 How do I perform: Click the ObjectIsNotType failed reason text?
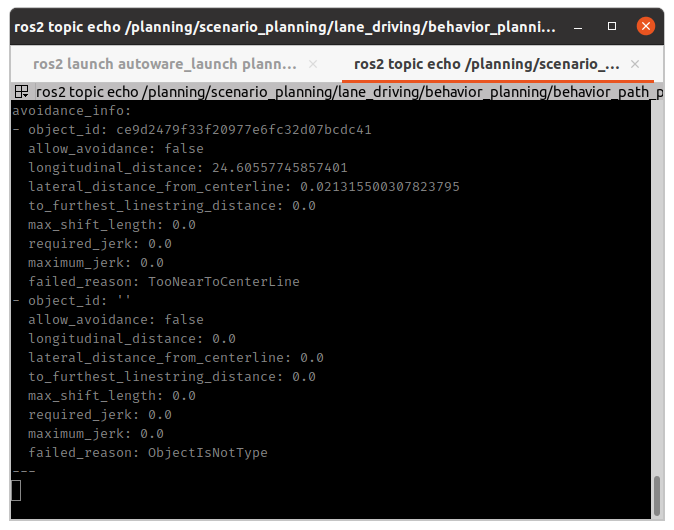click(207, 453)
